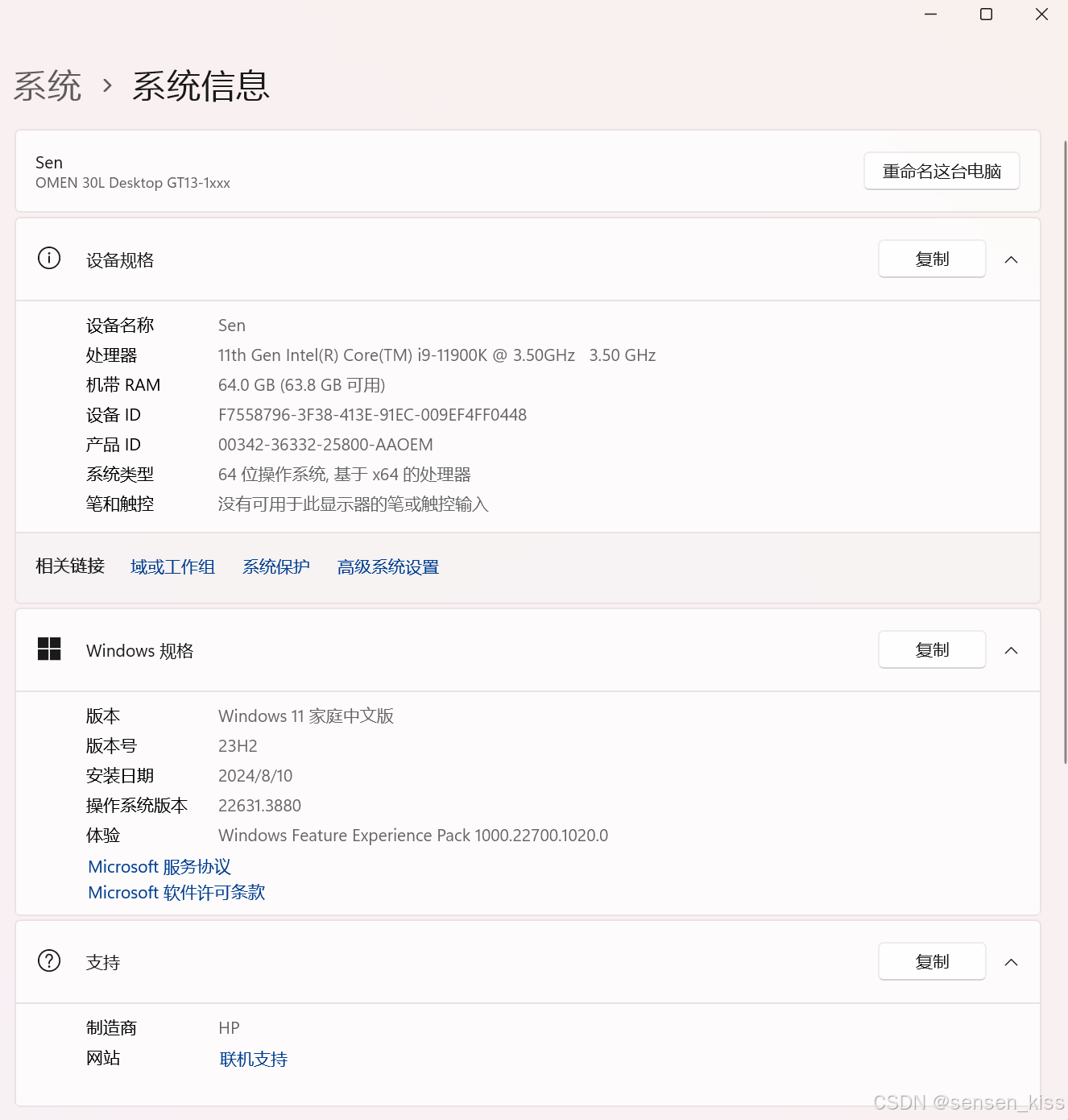Minimize the settings window
This screenshot has width=1068, height=1120.
click(930, 15)
